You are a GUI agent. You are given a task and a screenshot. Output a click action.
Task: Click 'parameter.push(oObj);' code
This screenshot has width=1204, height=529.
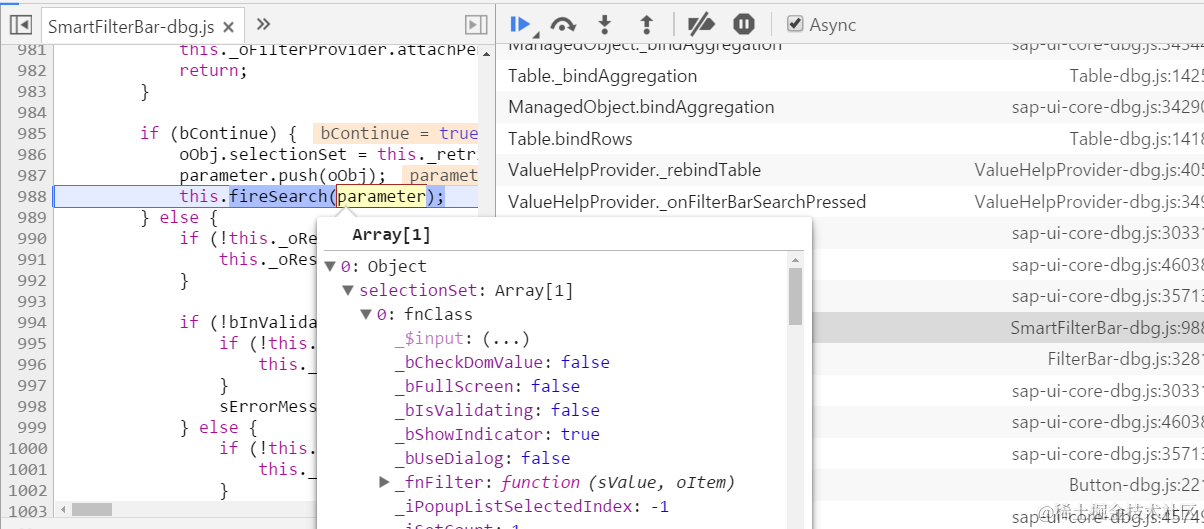point(283,175)
